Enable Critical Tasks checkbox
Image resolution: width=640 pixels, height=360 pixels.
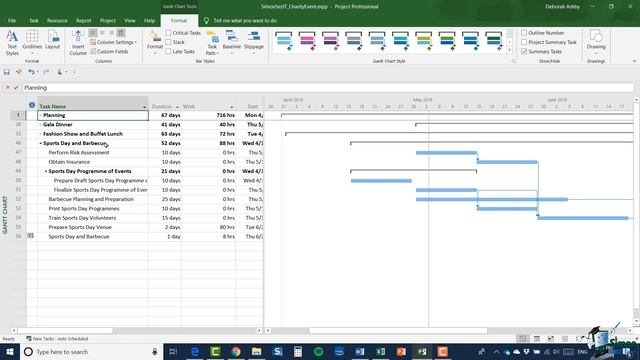[x=168, y=33]
